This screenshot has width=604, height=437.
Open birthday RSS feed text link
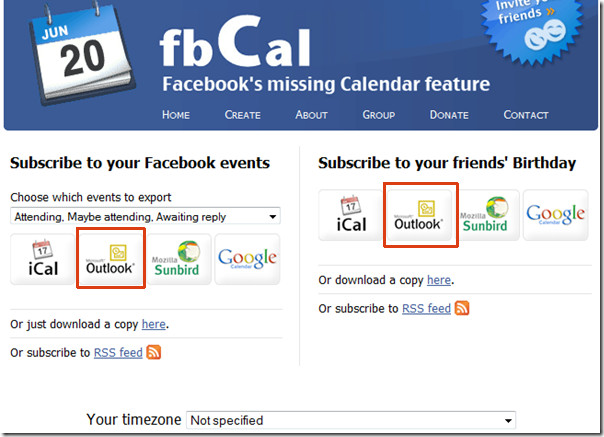pos(426,308)
